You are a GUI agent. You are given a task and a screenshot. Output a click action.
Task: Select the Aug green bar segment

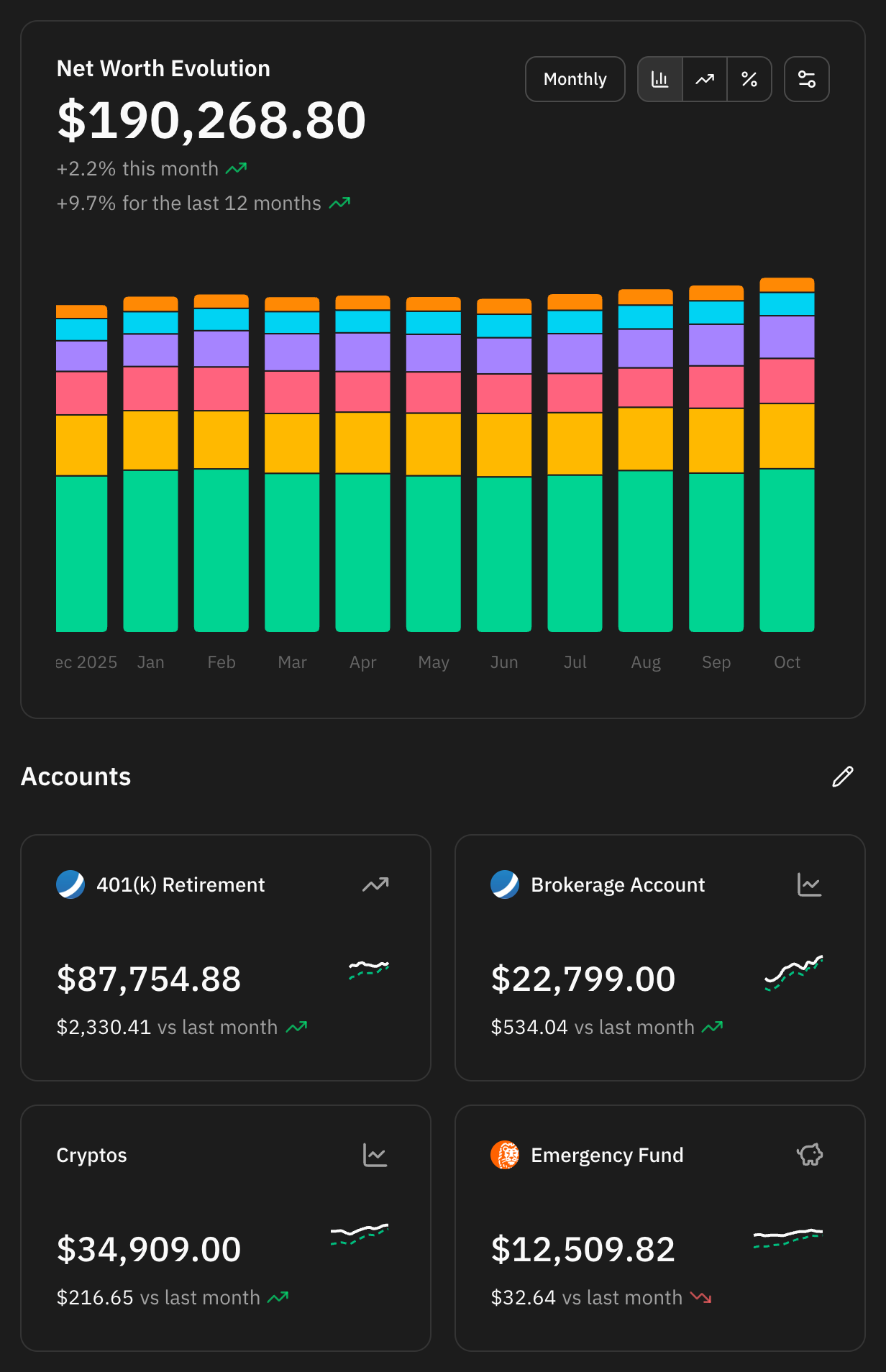pyautogui.click(x=646, y=552)
